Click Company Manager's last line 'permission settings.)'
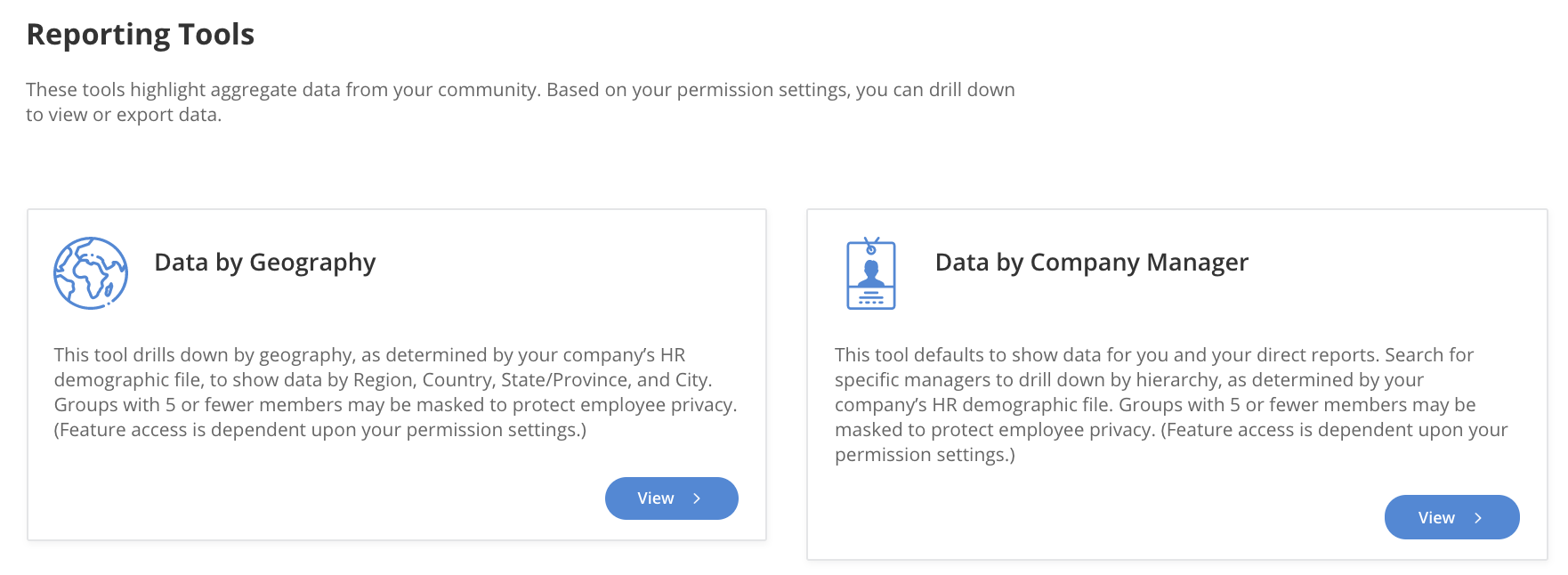Screen dimensions: 1568x575 [x=924, y=455]
